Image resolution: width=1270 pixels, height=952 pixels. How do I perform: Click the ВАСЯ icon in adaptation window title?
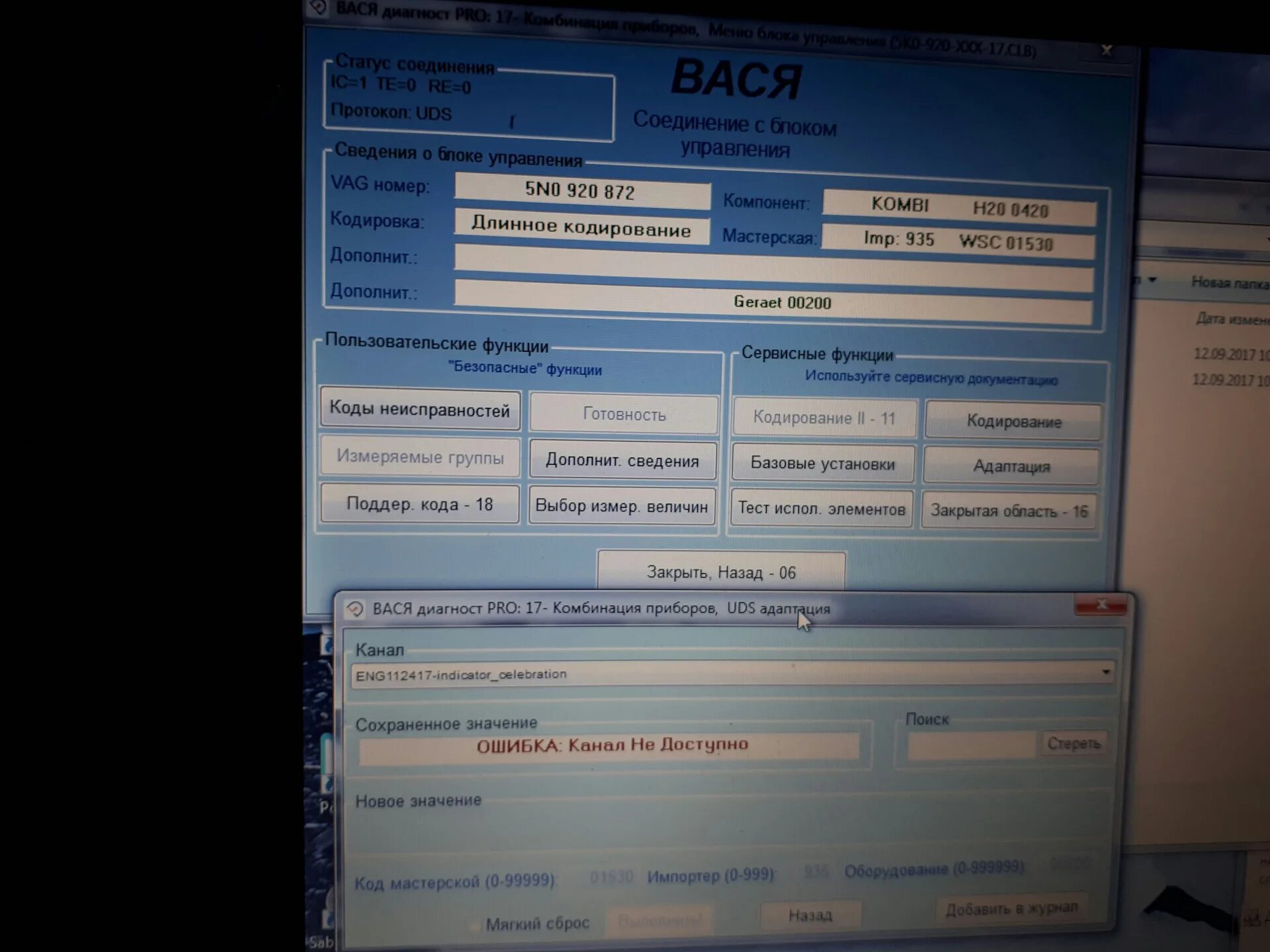(355, 609)
